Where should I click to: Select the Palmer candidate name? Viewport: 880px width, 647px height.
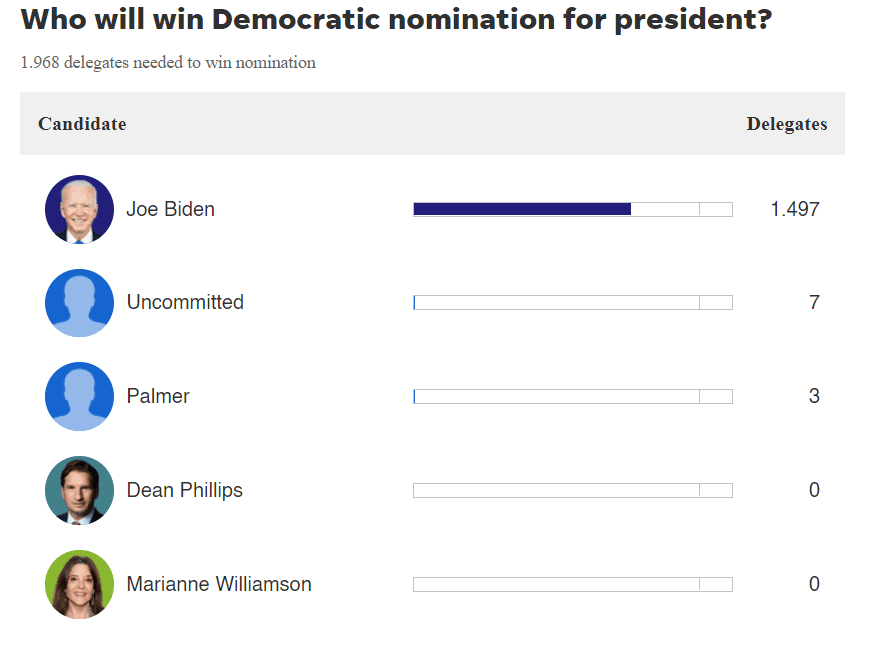pos(158,396)
